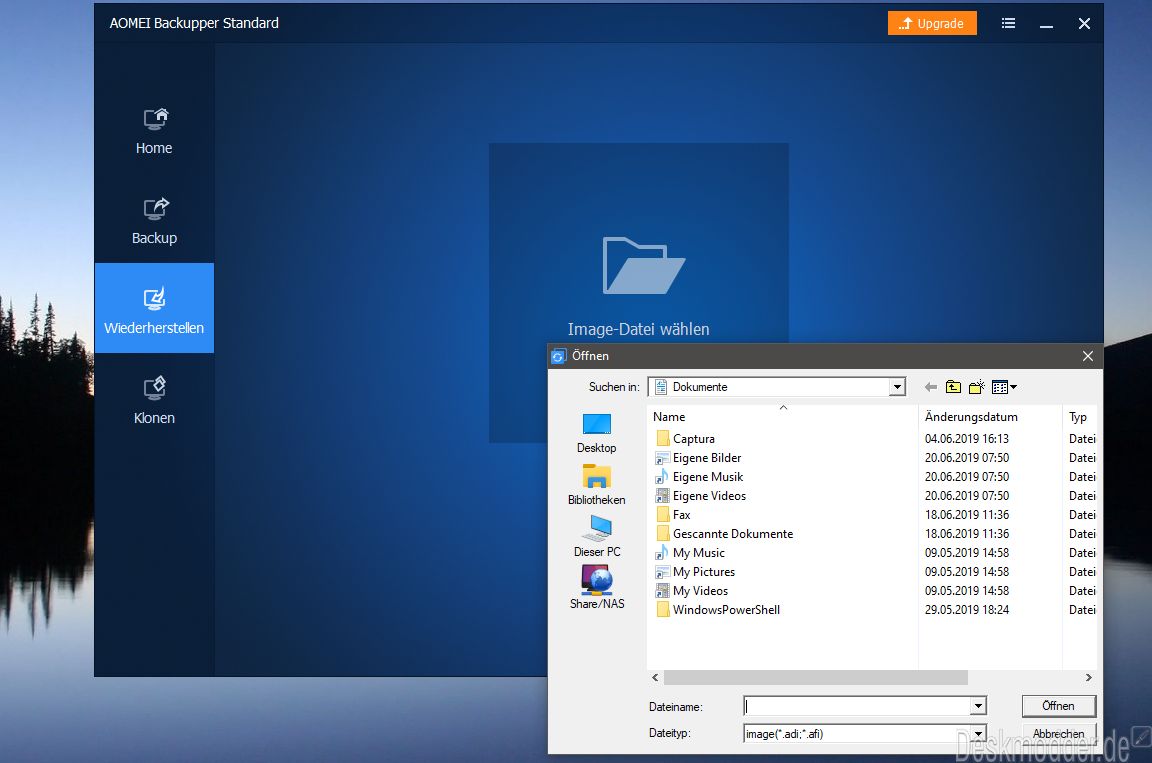Focus the Dateiname input field
The height and width of the screenshot is (763, 1152).
click(857, 706)
